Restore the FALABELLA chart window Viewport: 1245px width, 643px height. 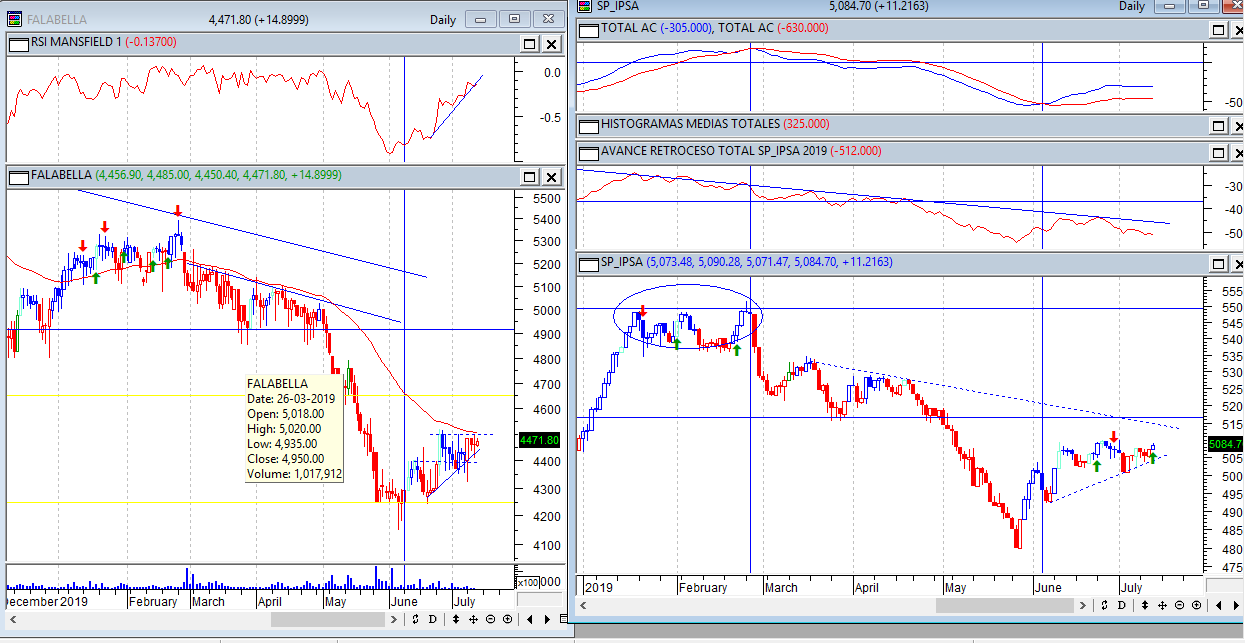pos(515,19)
